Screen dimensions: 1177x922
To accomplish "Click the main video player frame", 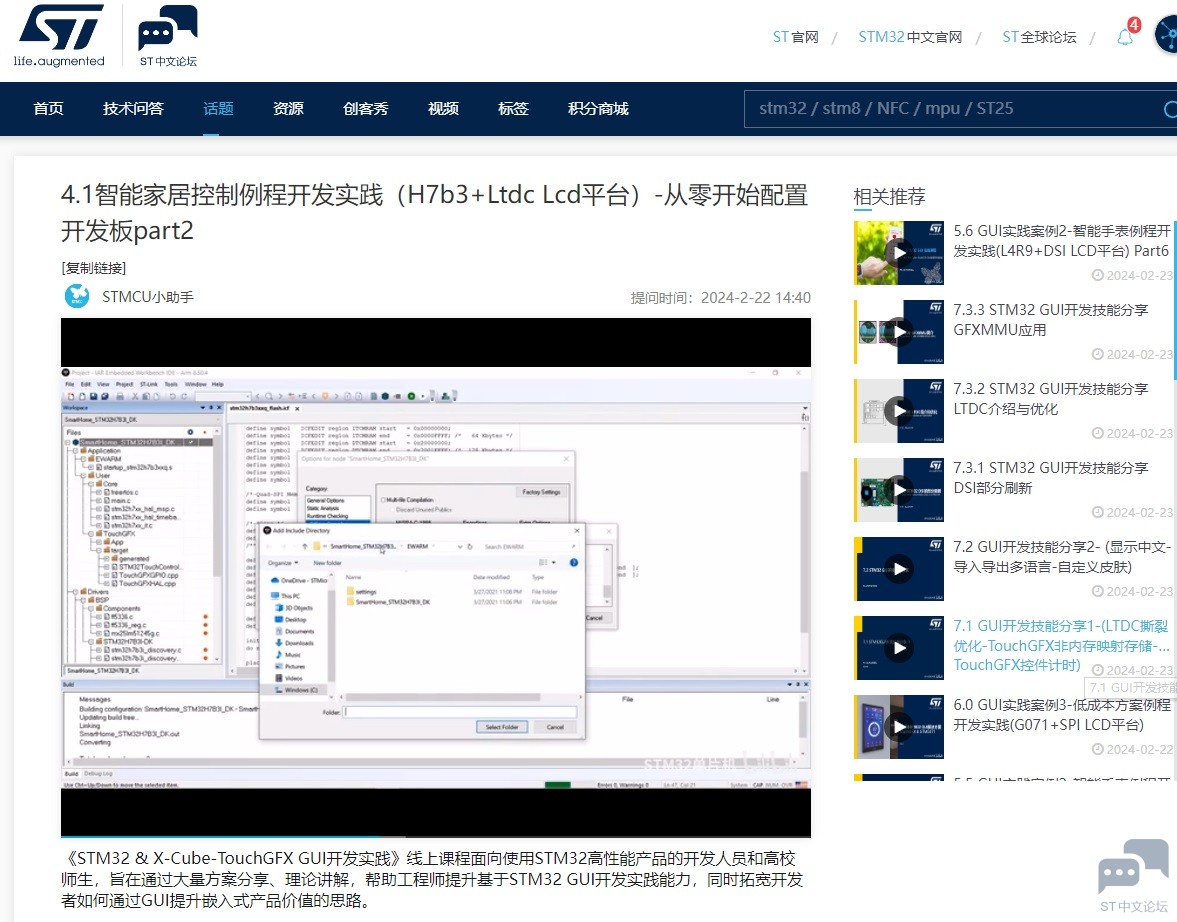I will pos(435,576).
